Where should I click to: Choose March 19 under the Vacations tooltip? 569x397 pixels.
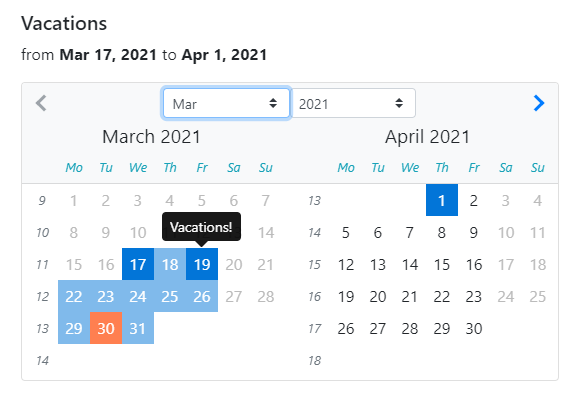pyautogui.click(x=202, y=264)
